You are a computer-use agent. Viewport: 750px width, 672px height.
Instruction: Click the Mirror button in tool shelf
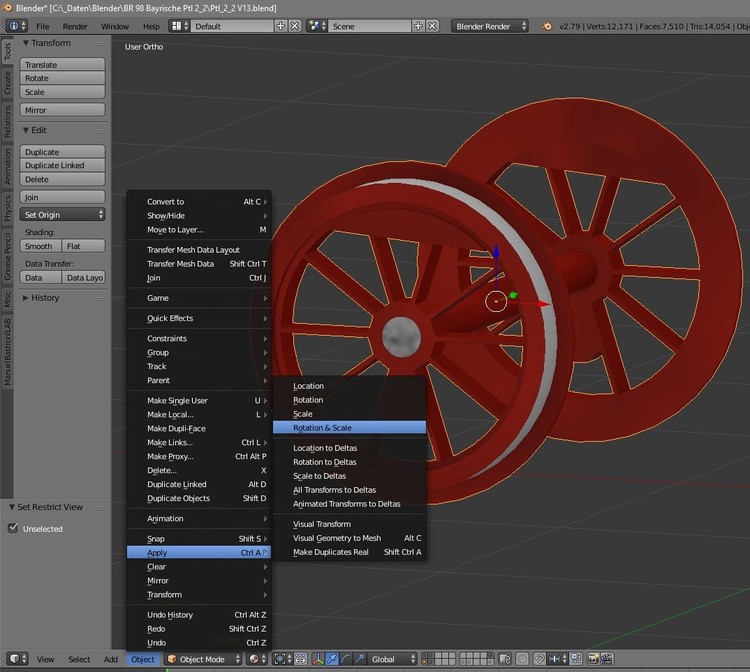62,110
